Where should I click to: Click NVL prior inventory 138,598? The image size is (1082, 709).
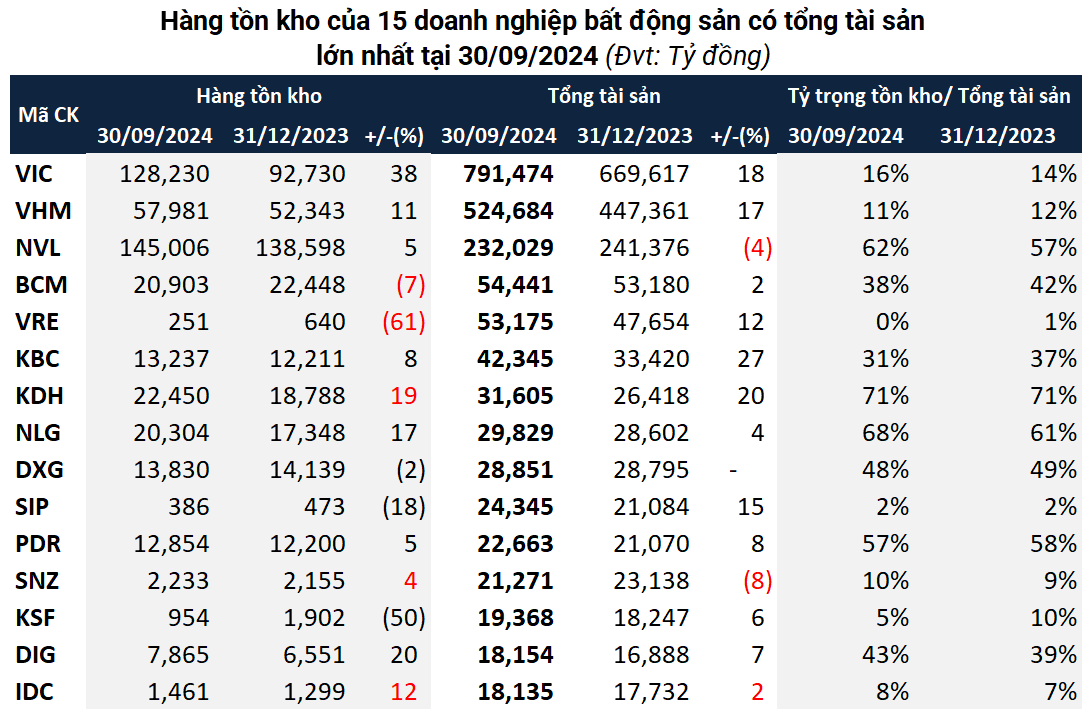pyautogui.click(x=300, y=247)
